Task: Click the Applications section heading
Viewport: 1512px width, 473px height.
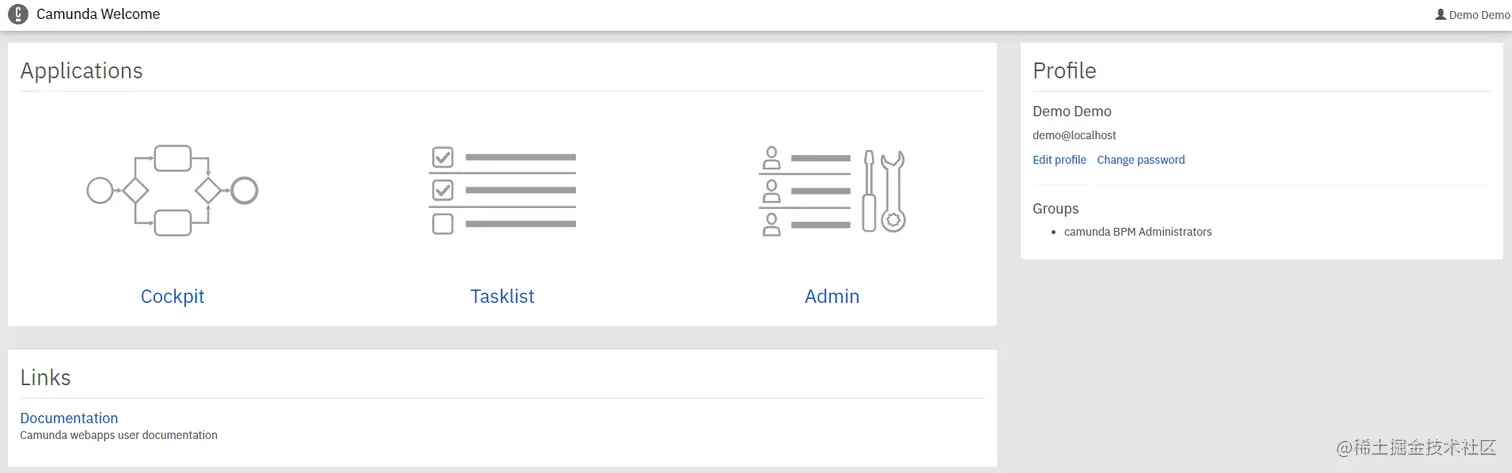Action: (81, 71)
